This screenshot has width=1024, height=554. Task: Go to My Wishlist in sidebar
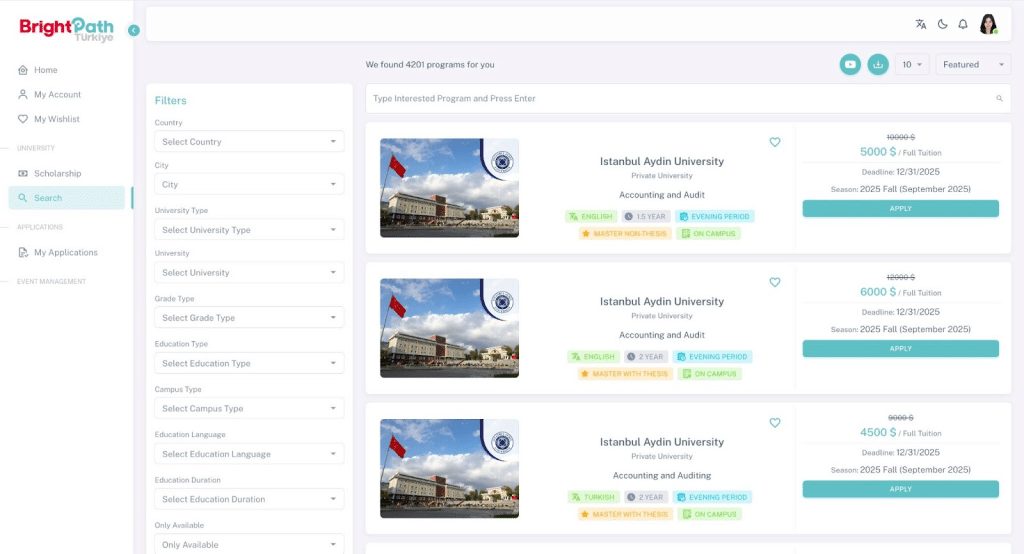coord(56,119)
